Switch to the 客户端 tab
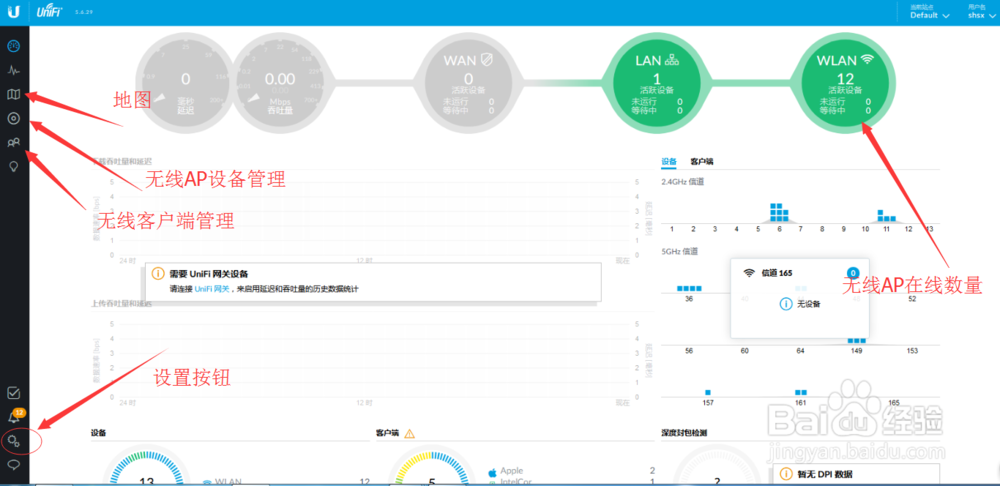Image resolution: width=1000 pixels, height=486 pixels. pos(702,162)
